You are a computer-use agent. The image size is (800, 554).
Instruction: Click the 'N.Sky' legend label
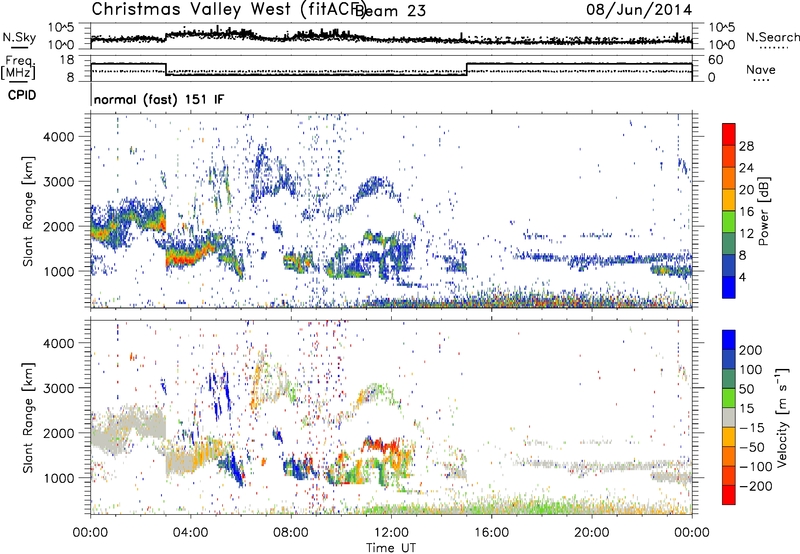point(19,37)
